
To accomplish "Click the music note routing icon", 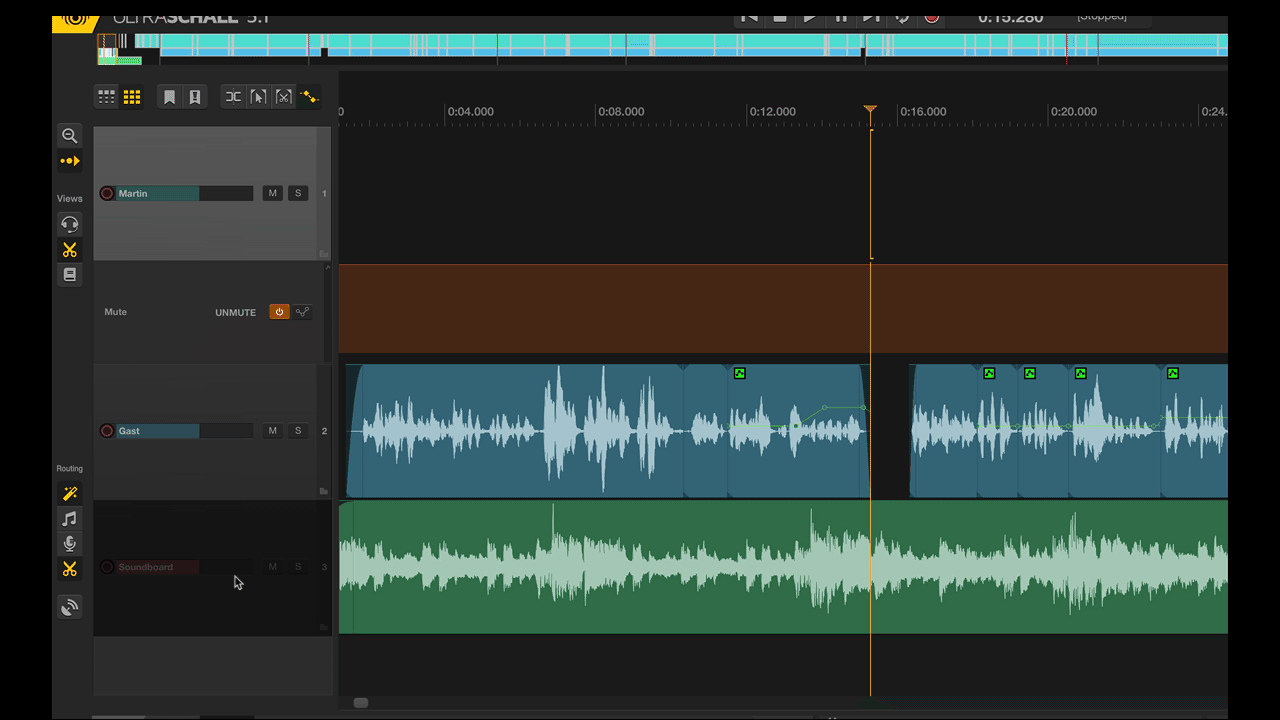I will pyautogui.click(x=69, y=519).
